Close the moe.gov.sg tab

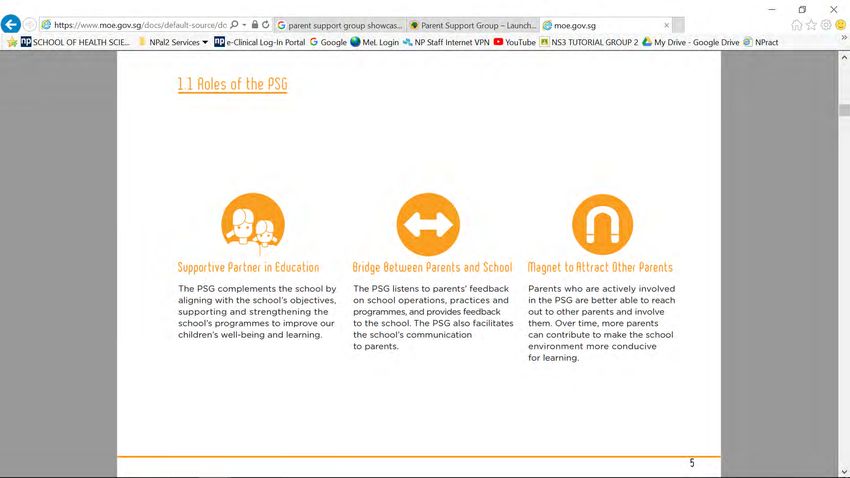pos(666,25)
